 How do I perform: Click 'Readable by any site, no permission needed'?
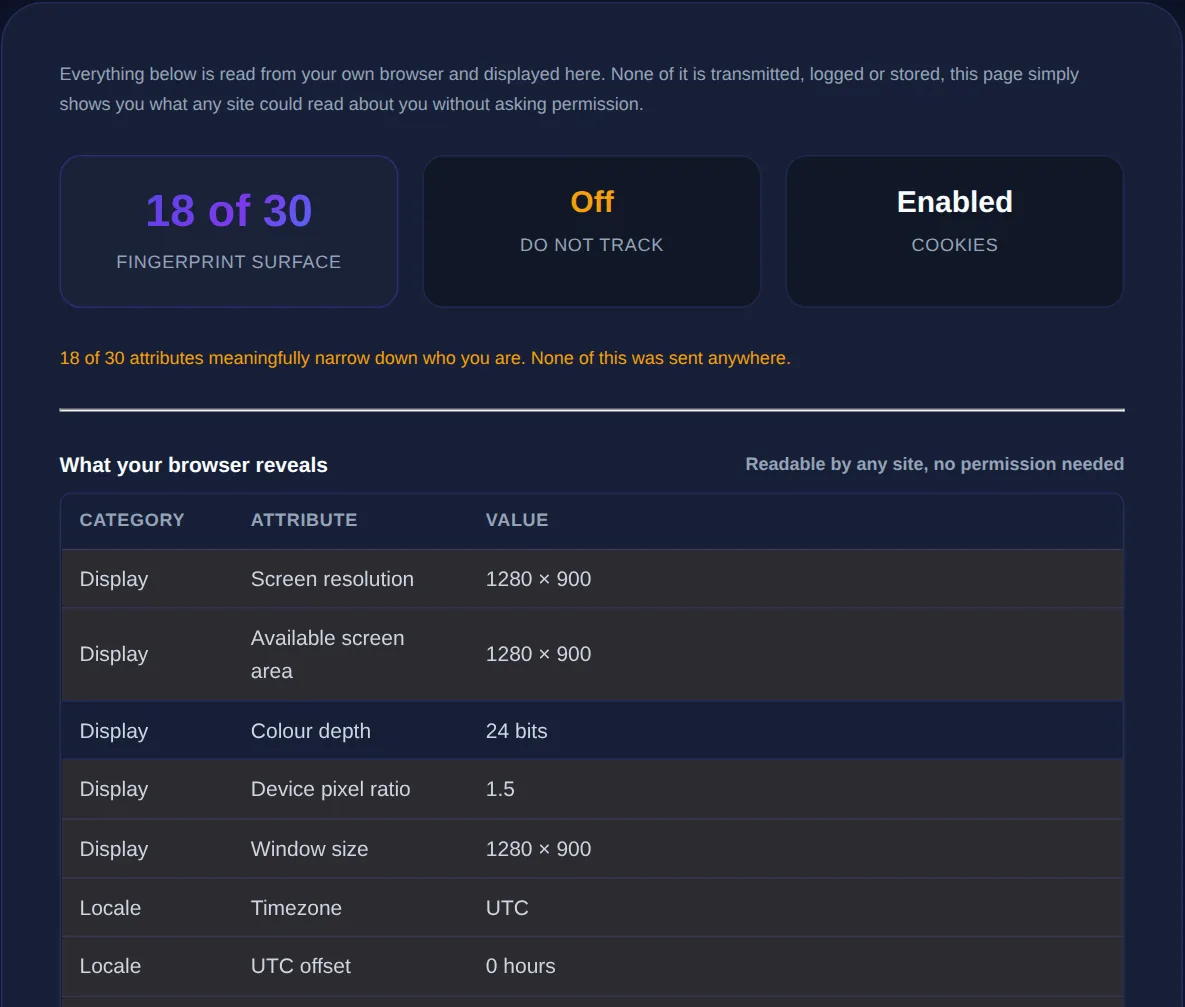coord(935,464)
